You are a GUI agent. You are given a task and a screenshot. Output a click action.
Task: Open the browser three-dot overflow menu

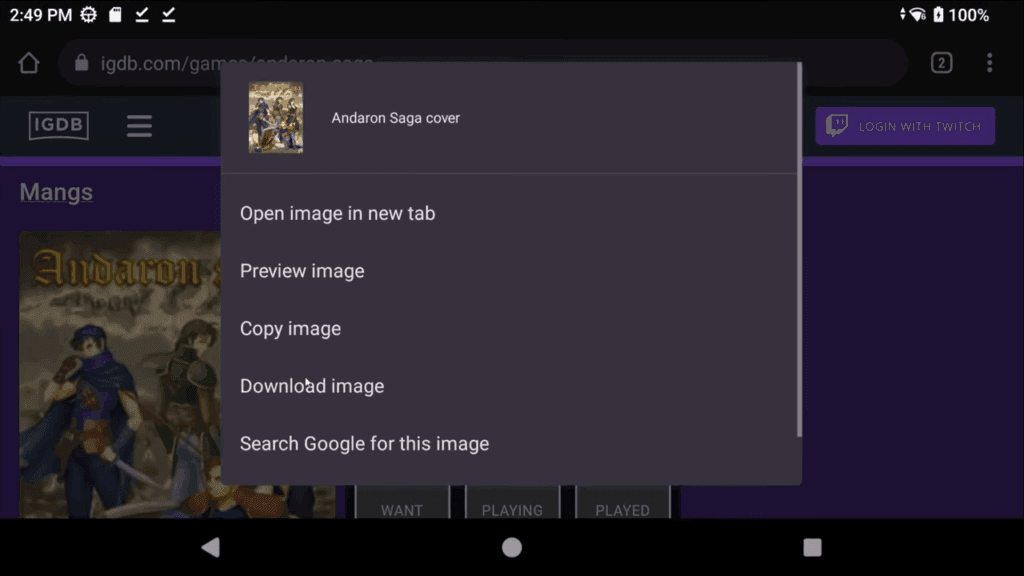[989, 63]
